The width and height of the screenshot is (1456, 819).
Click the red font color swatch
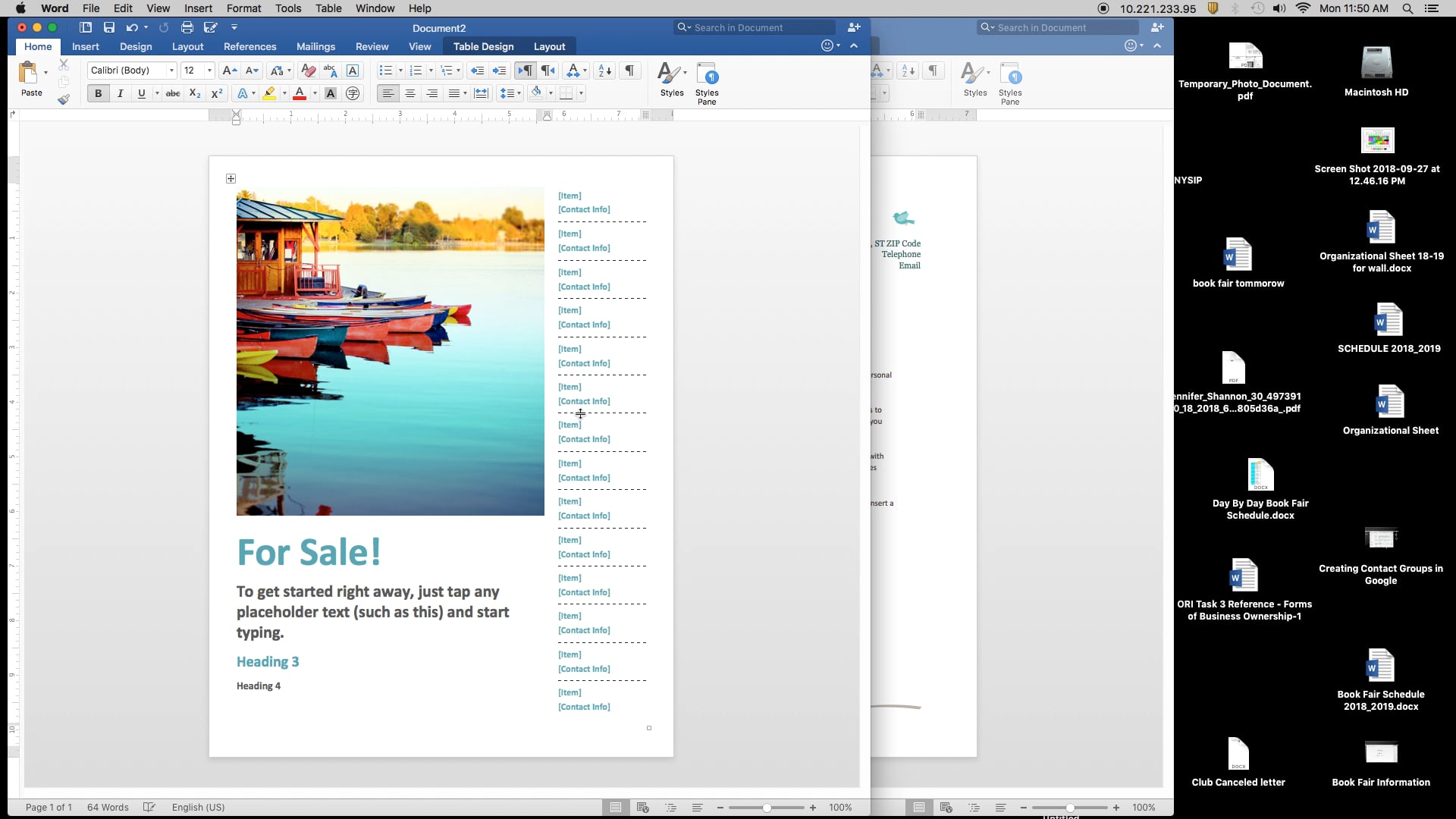(300, 93)
